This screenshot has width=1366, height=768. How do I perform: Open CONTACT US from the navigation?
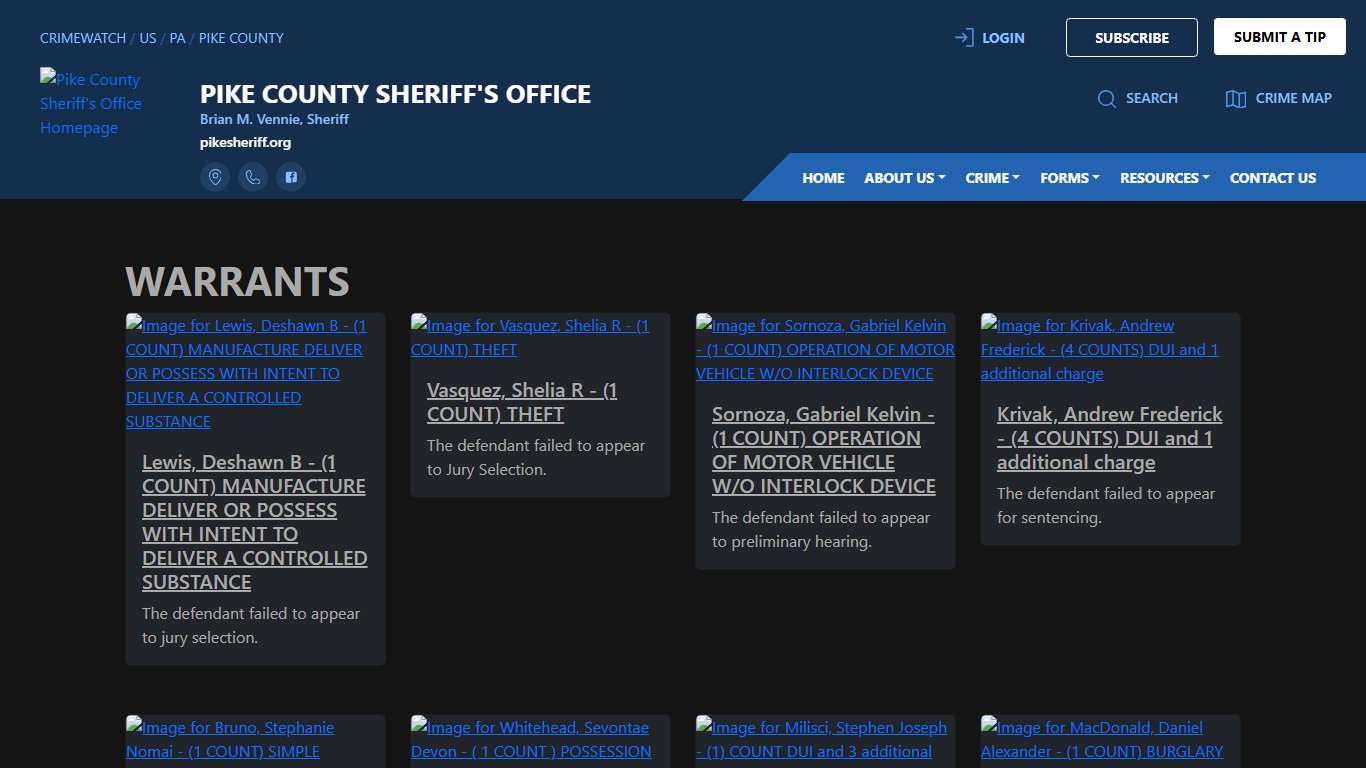point(1273,178)
